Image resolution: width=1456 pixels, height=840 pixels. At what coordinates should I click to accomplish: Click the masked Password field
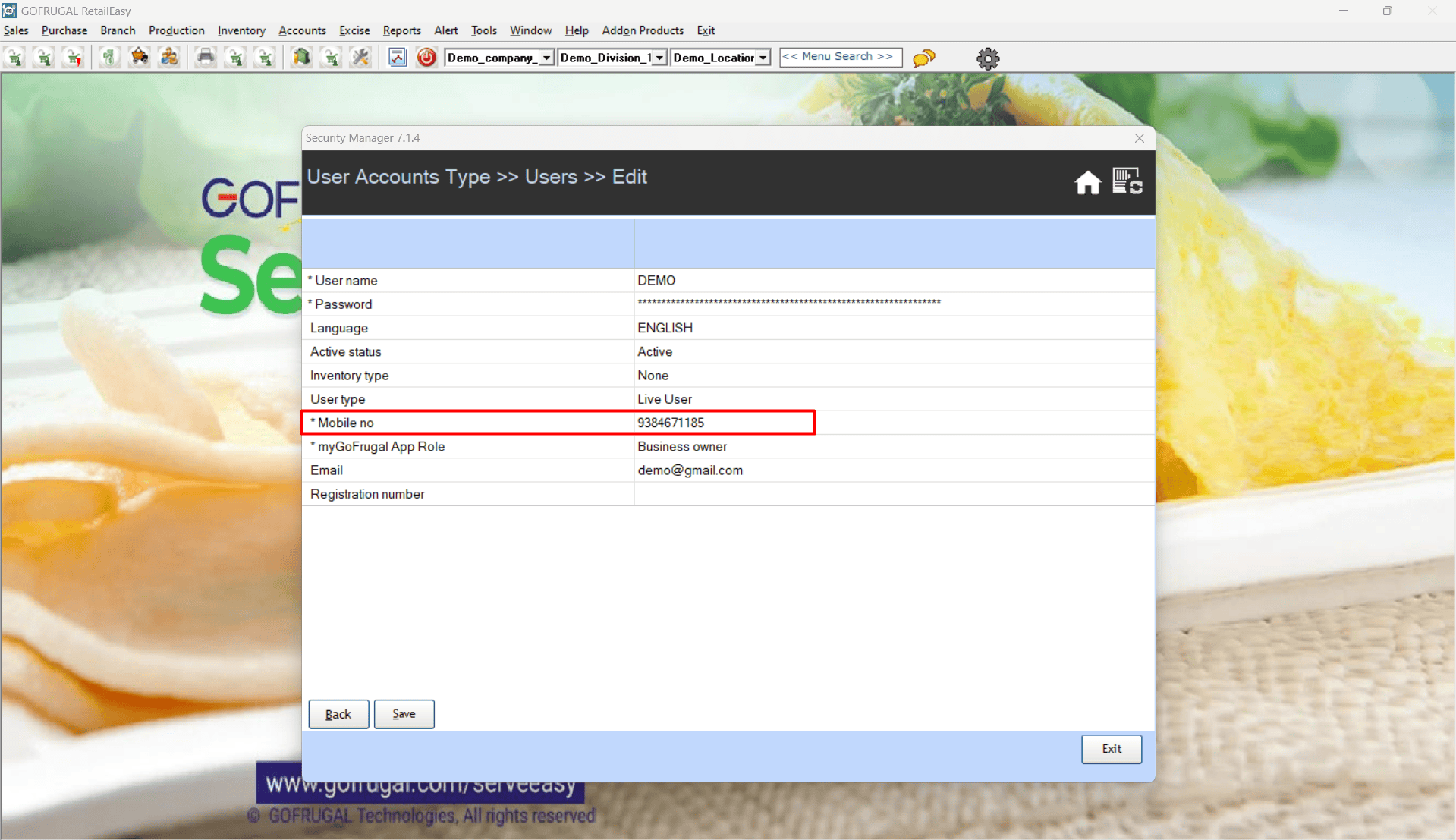pyautogui.click(x=894, y=304)
